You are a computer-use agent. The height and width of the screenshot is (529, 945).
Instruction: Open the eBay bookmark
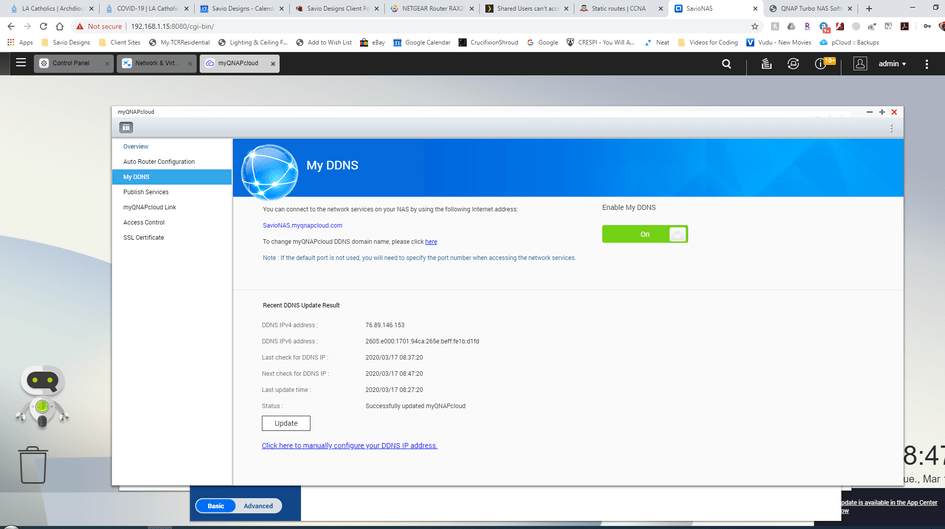pos(372,42)
